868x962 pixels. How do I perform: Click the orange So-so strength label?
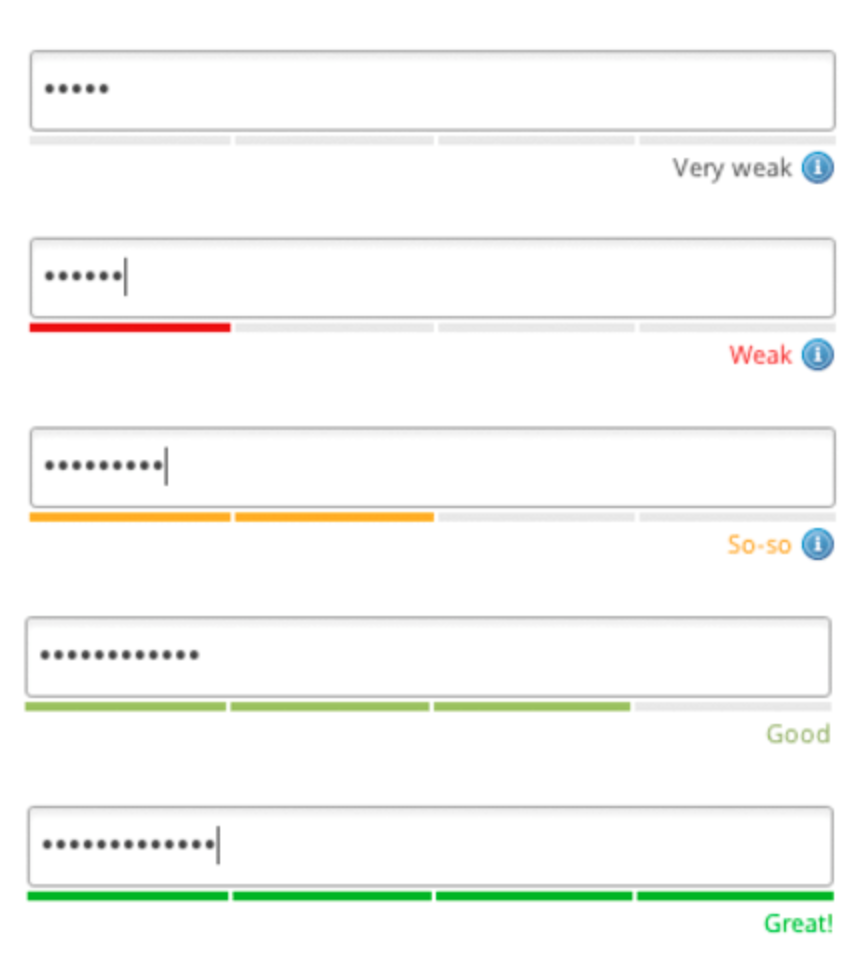[x=759, y=545]
